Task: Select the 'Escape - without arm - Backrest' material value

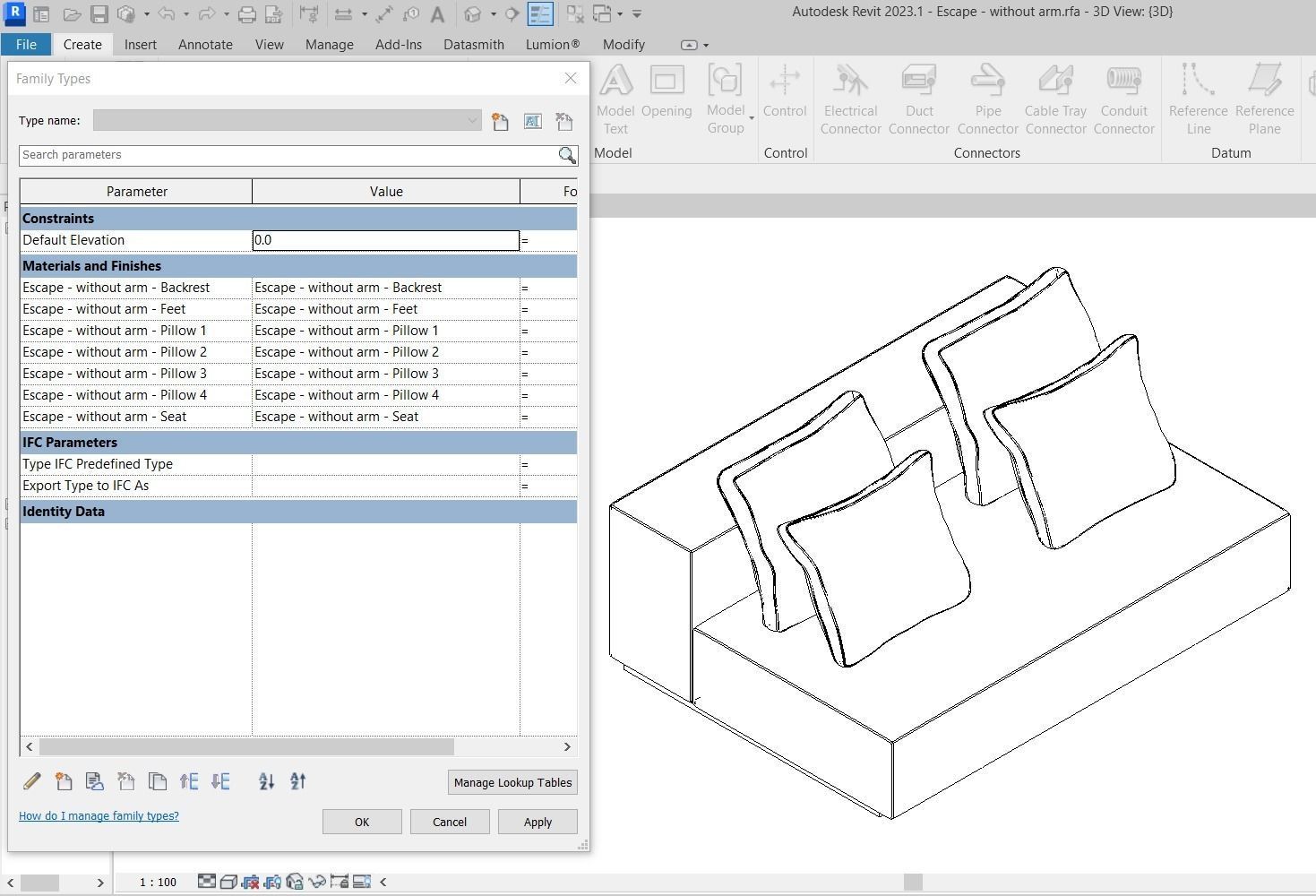Action: pos(386,288)
